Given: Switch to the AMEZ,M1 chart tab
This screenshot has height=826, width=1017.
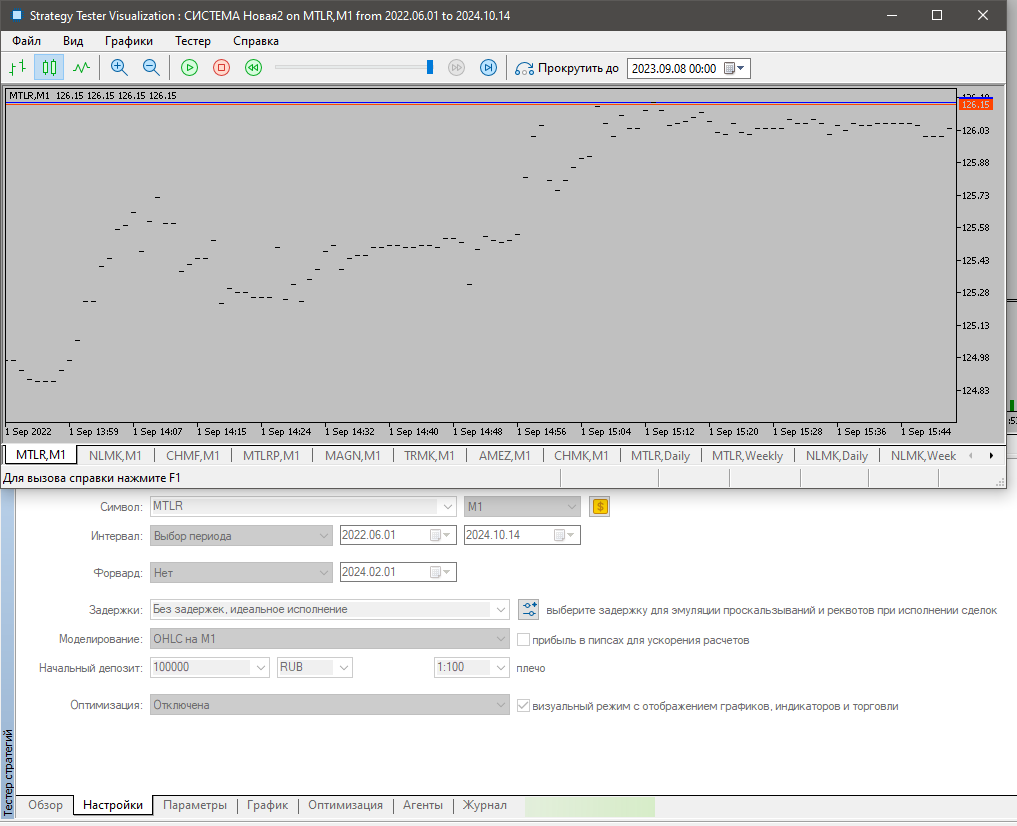Looking at the screenshot, I should click(x=505, y=456).
